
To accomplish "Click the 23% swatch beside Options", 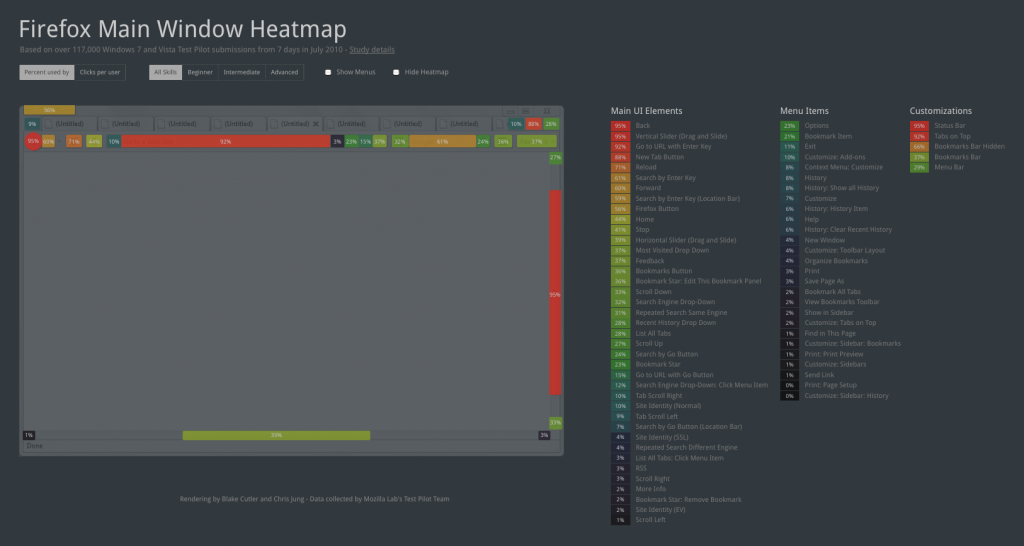I will click(790, 125).
